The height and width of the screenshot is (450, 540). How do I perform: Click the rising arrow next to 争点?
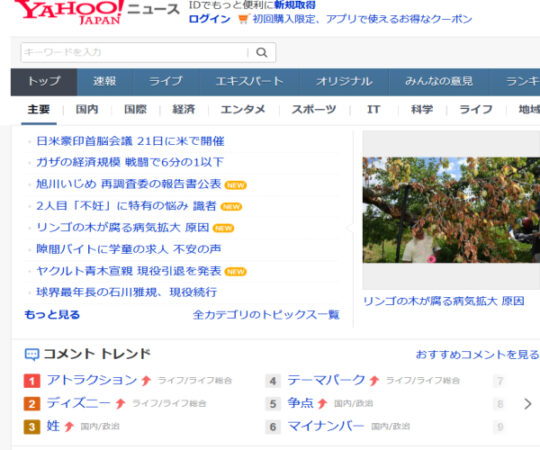tap(322, 403)
